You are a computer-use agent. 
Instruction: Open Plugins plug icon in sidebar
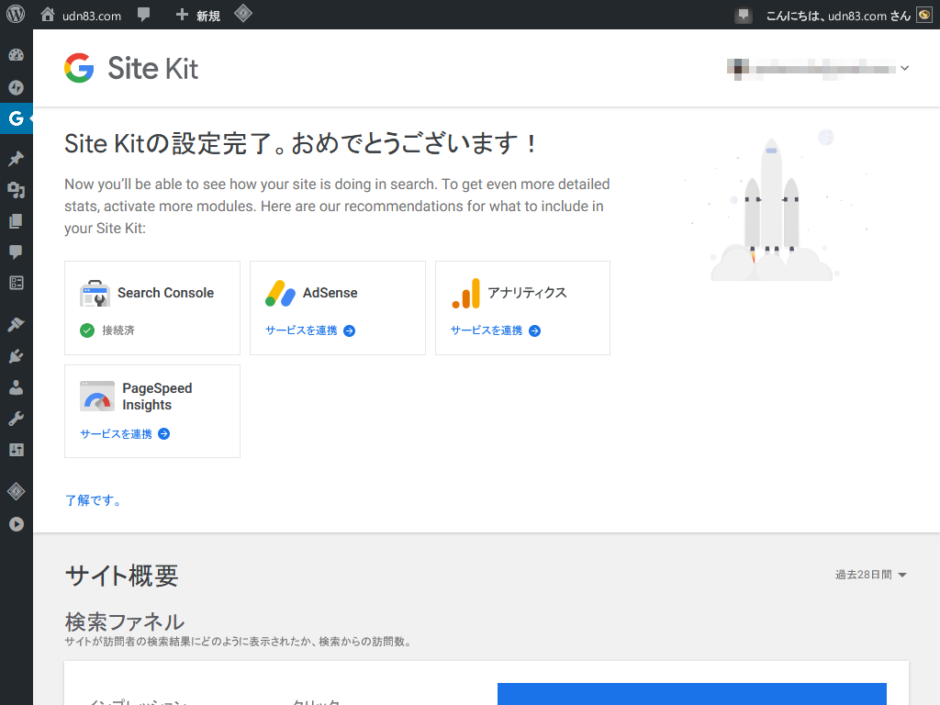click(16, 356)
